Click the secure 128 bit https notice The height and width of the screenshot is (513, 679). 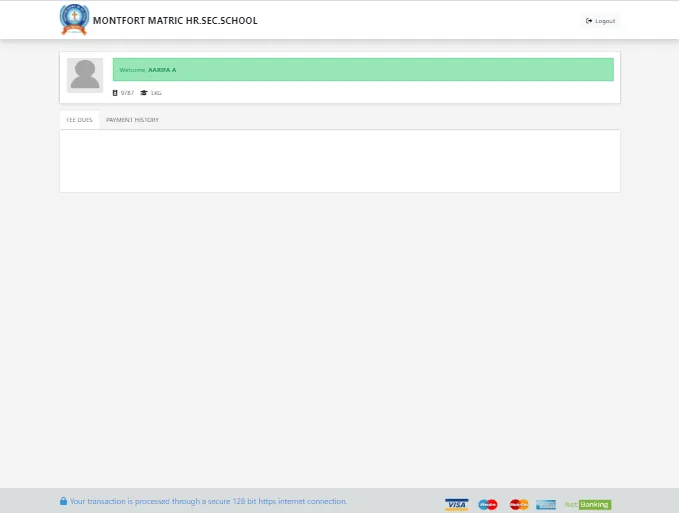(x=208, y=501)
